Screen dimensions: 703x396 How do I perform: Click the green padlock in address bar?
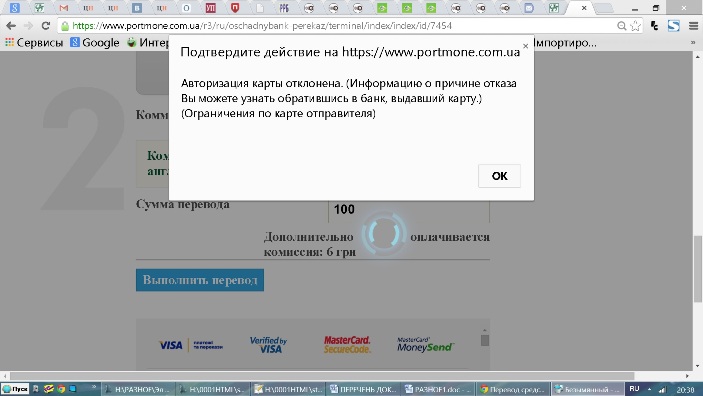point(65,26)
